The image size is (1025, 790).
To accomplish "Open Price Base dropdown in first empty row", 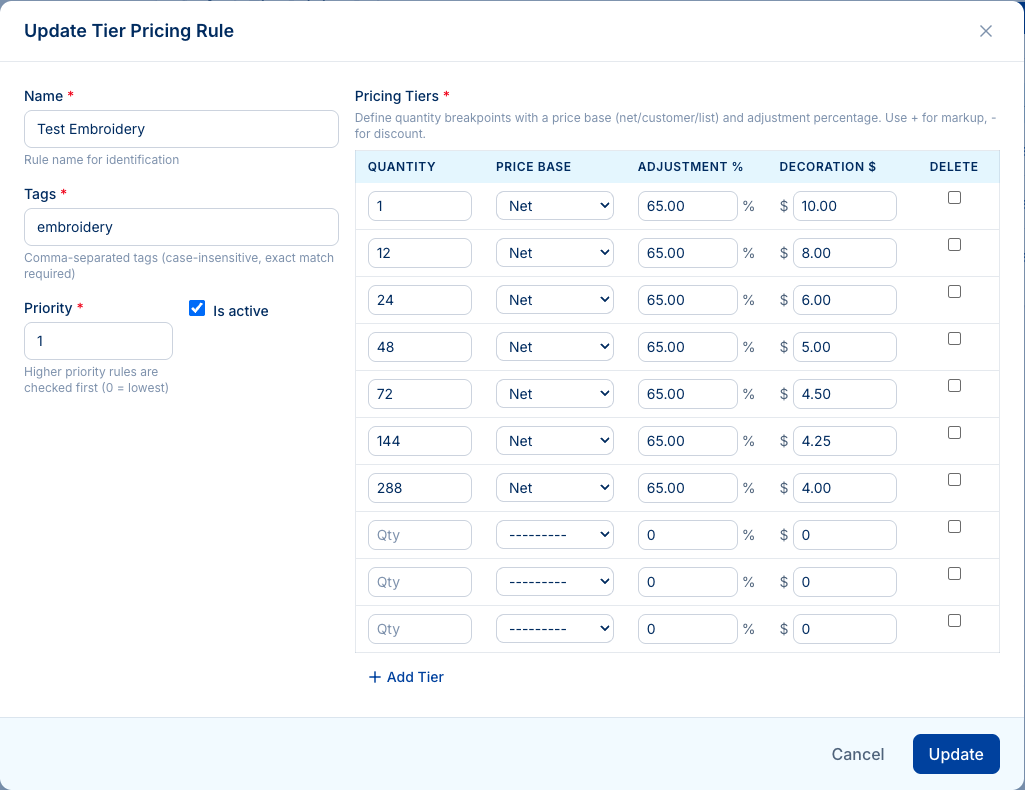I will (554, 535).
